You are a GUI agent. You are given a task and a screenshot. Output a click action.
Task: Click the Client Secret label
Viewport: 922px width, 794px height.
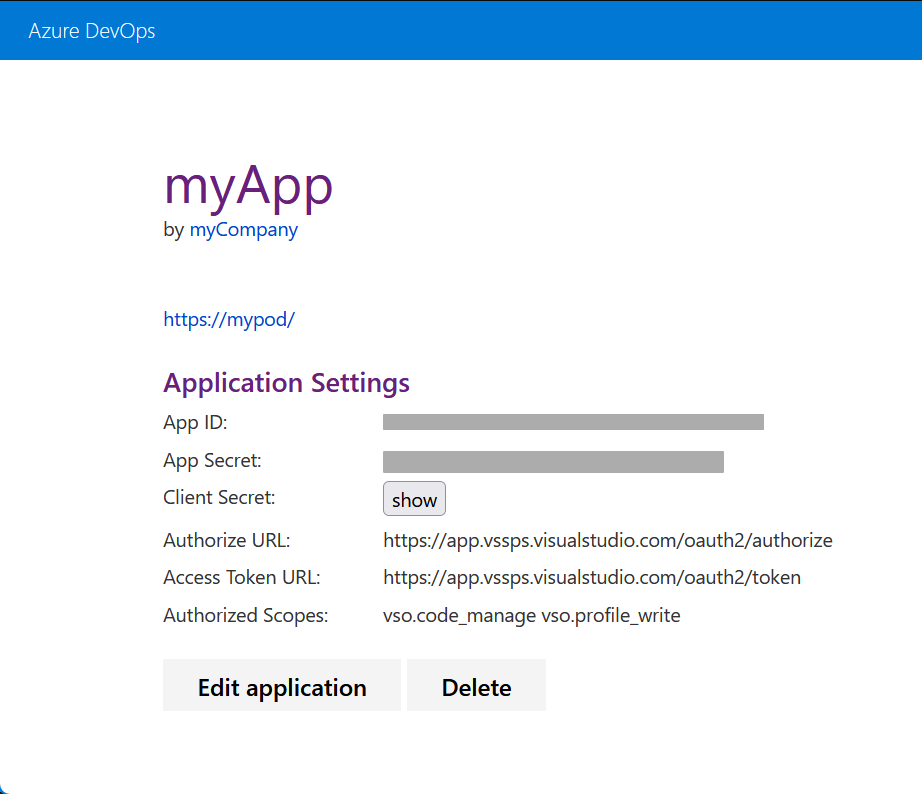[218, 497]
